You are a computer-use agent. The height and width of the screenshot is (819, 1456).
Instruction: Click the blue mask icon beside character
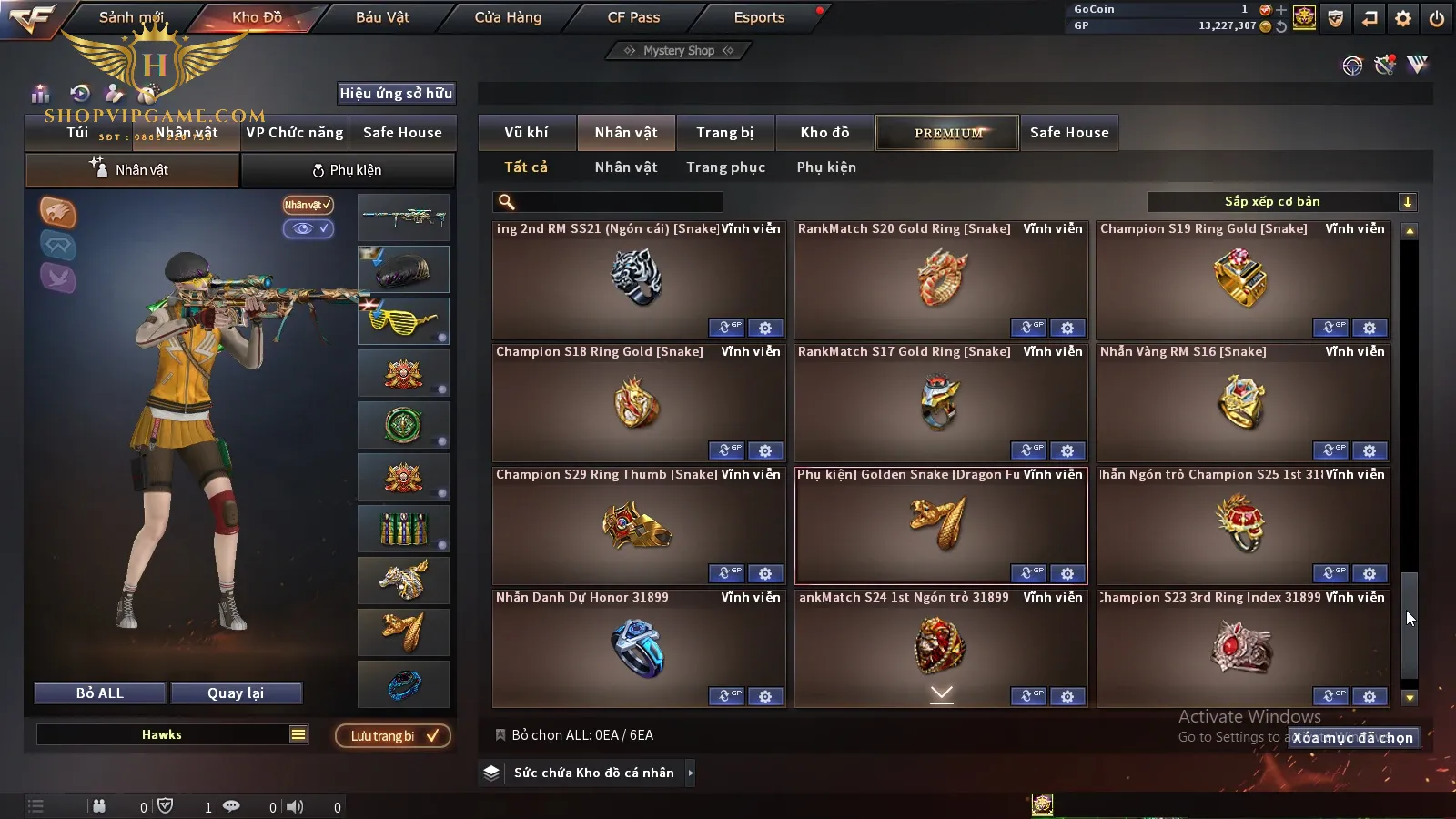click(x=57, y=245)
